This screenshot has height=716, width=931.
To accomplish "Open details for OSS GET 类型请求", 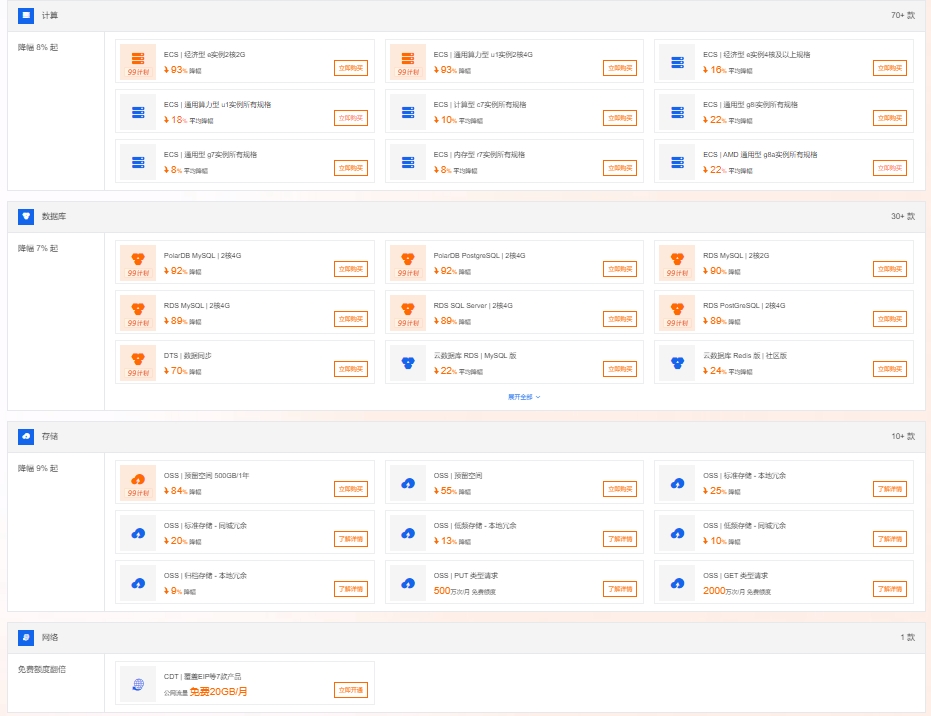I will pos(890,589).
